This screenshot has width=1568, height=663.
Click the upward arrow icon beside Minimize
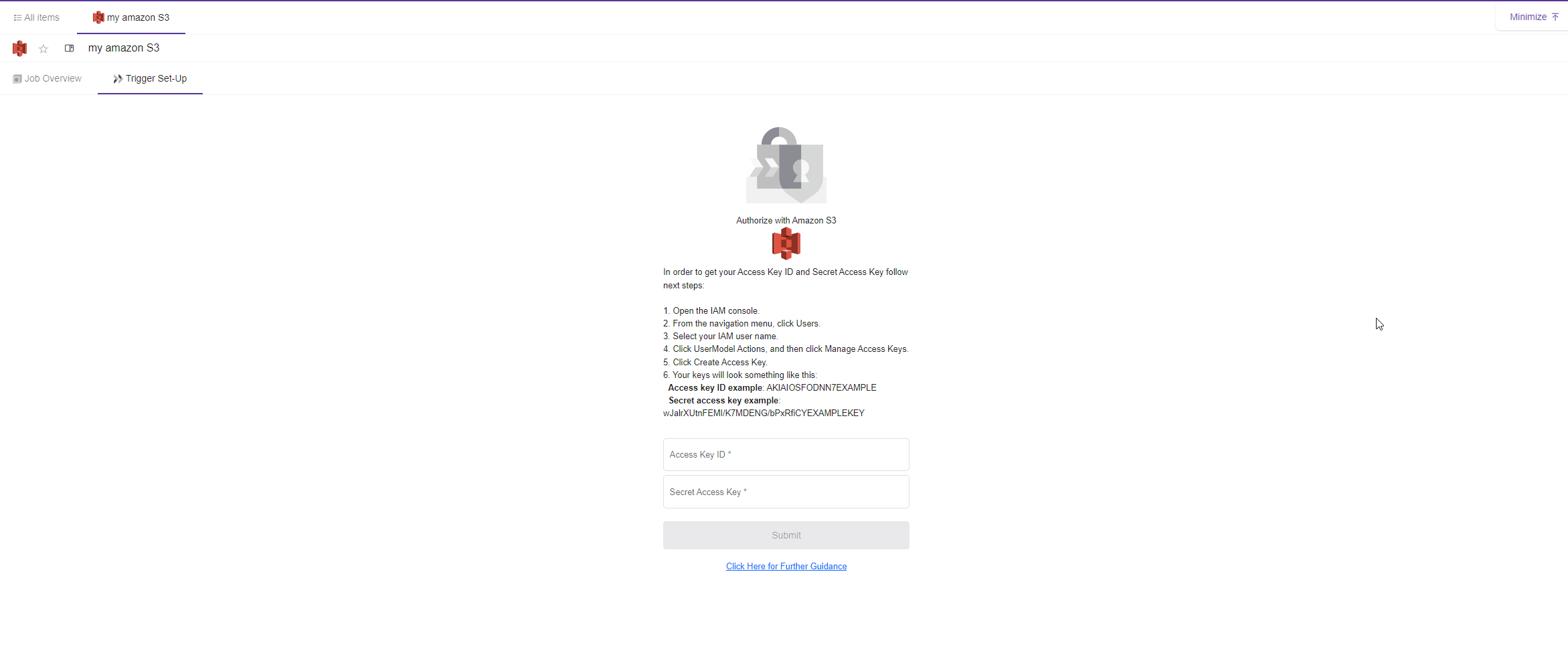point(1555,17)
